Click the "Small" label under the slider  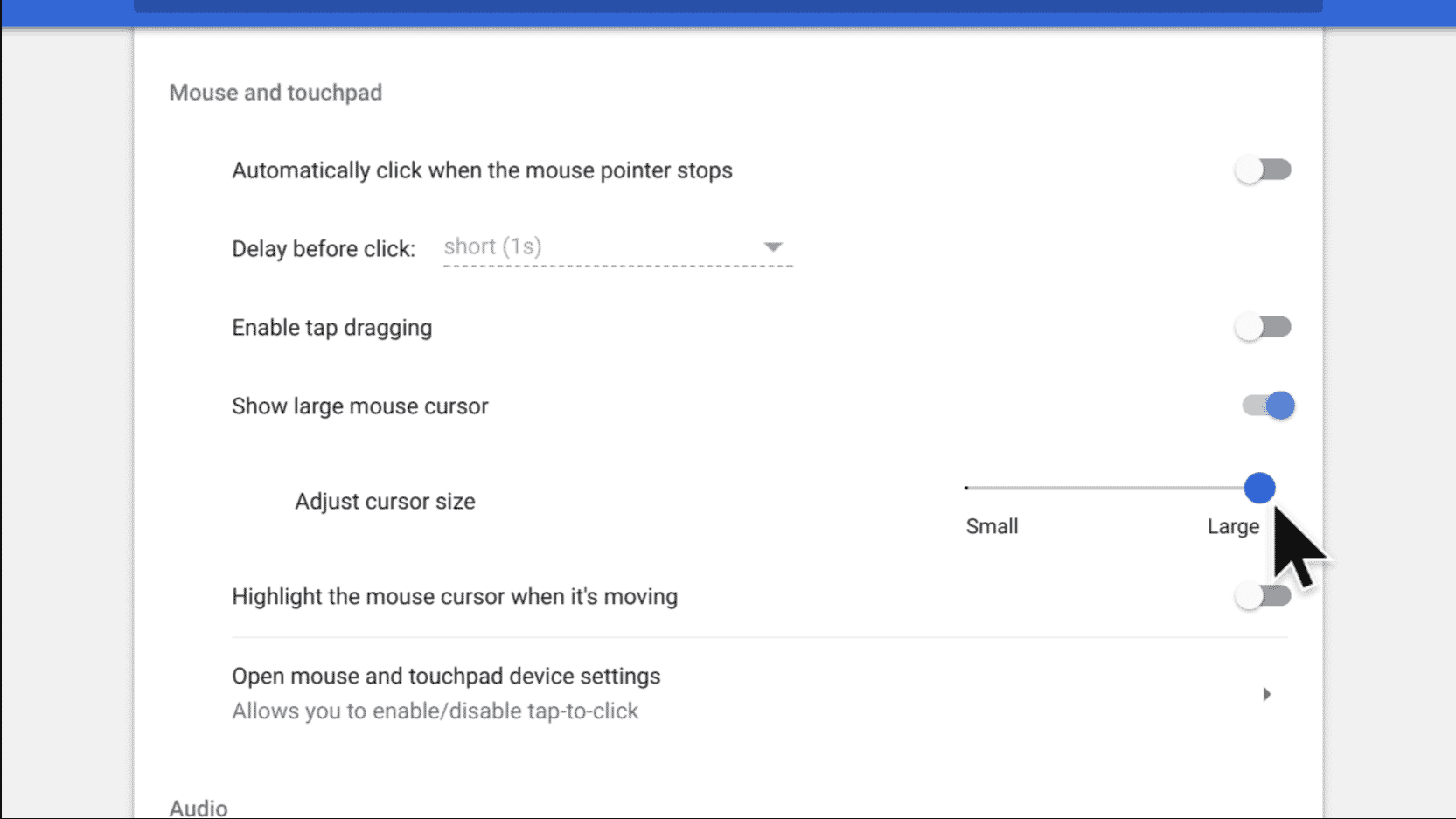tap(992, 526)
